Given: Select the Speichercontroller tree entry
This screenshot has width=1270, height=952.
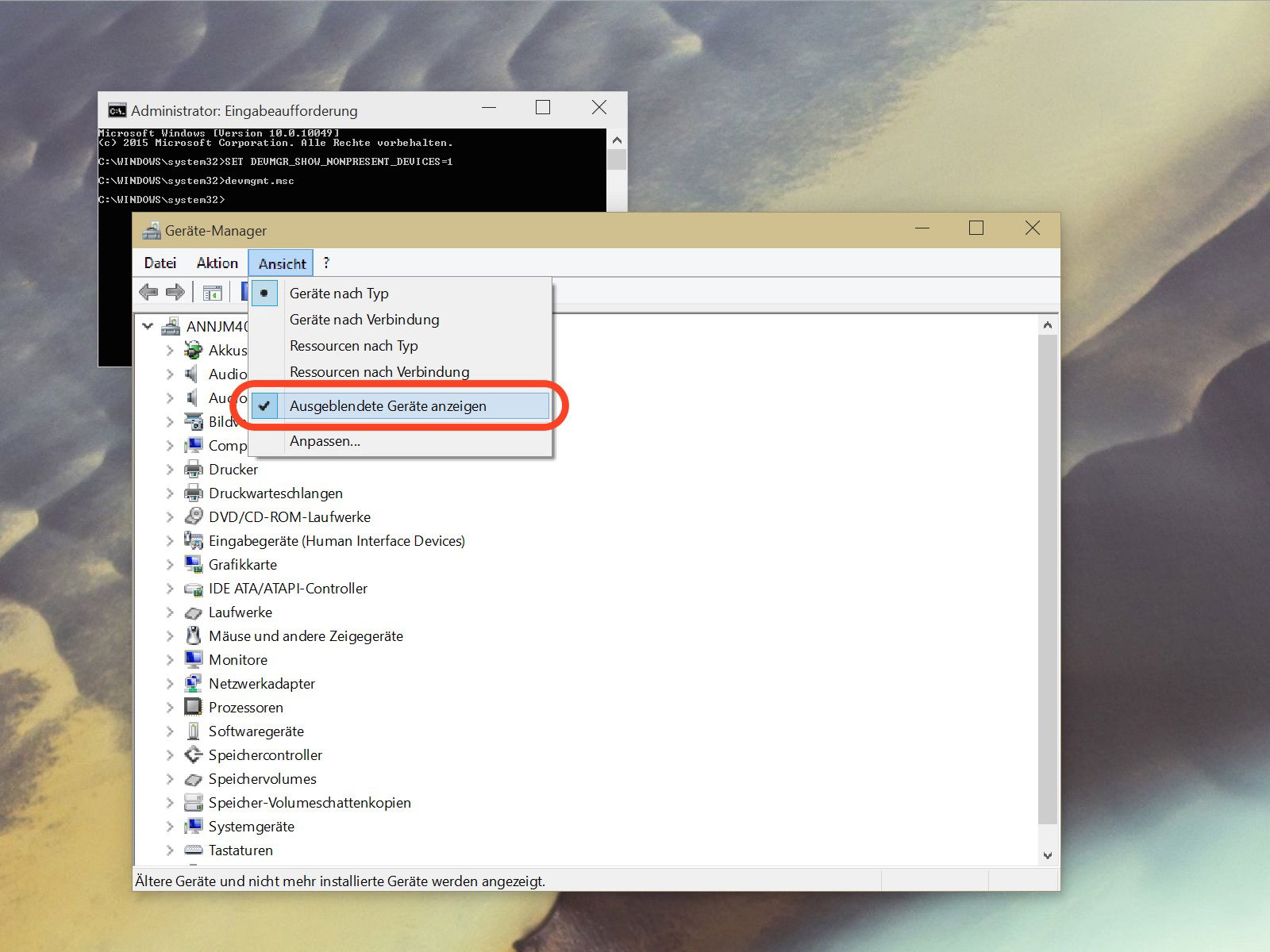Looking at the screenshot, I should 265,754.
